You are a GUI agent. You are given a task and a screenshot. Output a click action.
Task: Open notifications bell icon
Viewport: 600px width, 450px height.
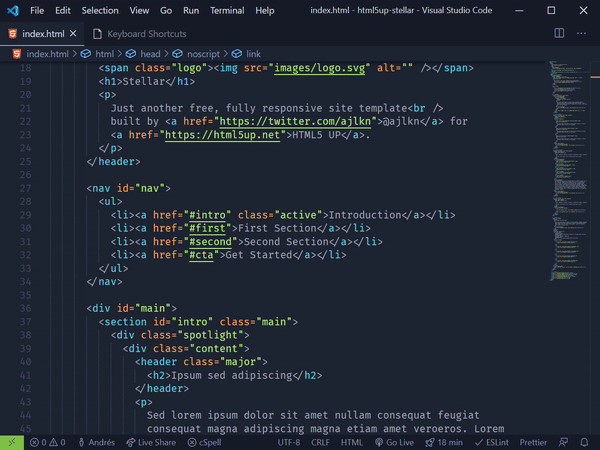(x=584, y=442)
